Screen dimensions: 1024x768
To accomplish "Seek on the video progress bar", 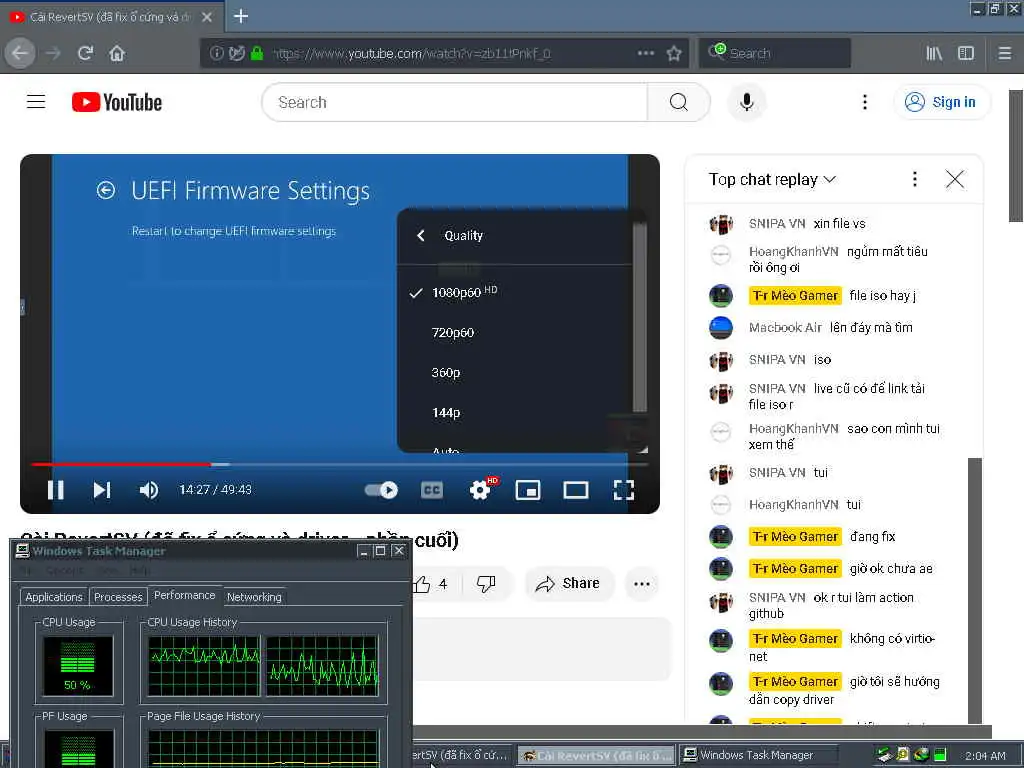I will (340, 464).
